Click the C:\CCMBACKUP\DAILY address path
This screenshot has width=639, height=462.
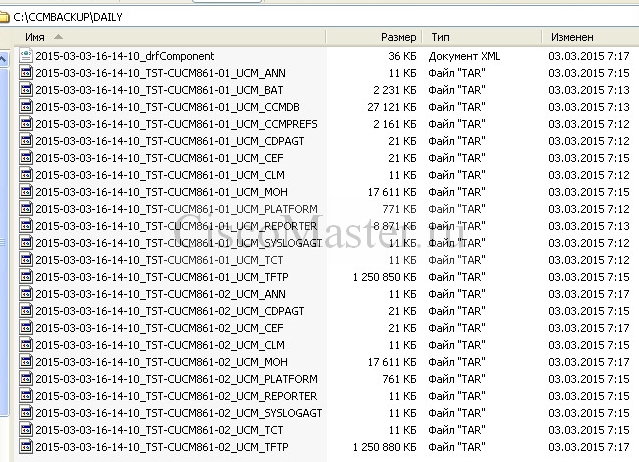click(68, 17)
